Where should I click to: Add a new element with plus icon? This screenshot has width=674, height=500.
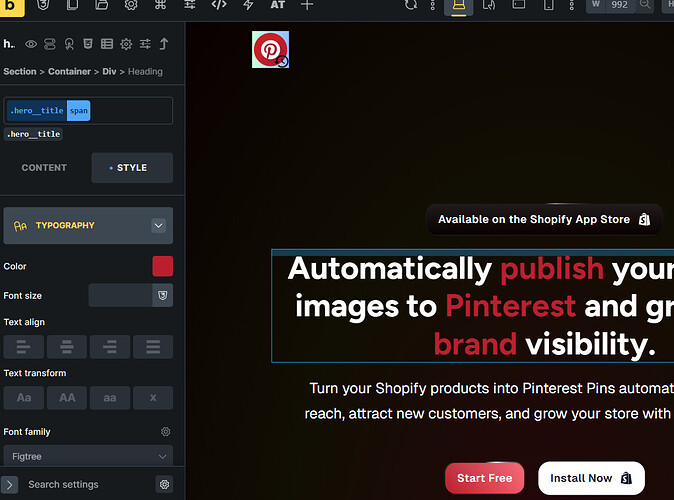click(307, 5)
